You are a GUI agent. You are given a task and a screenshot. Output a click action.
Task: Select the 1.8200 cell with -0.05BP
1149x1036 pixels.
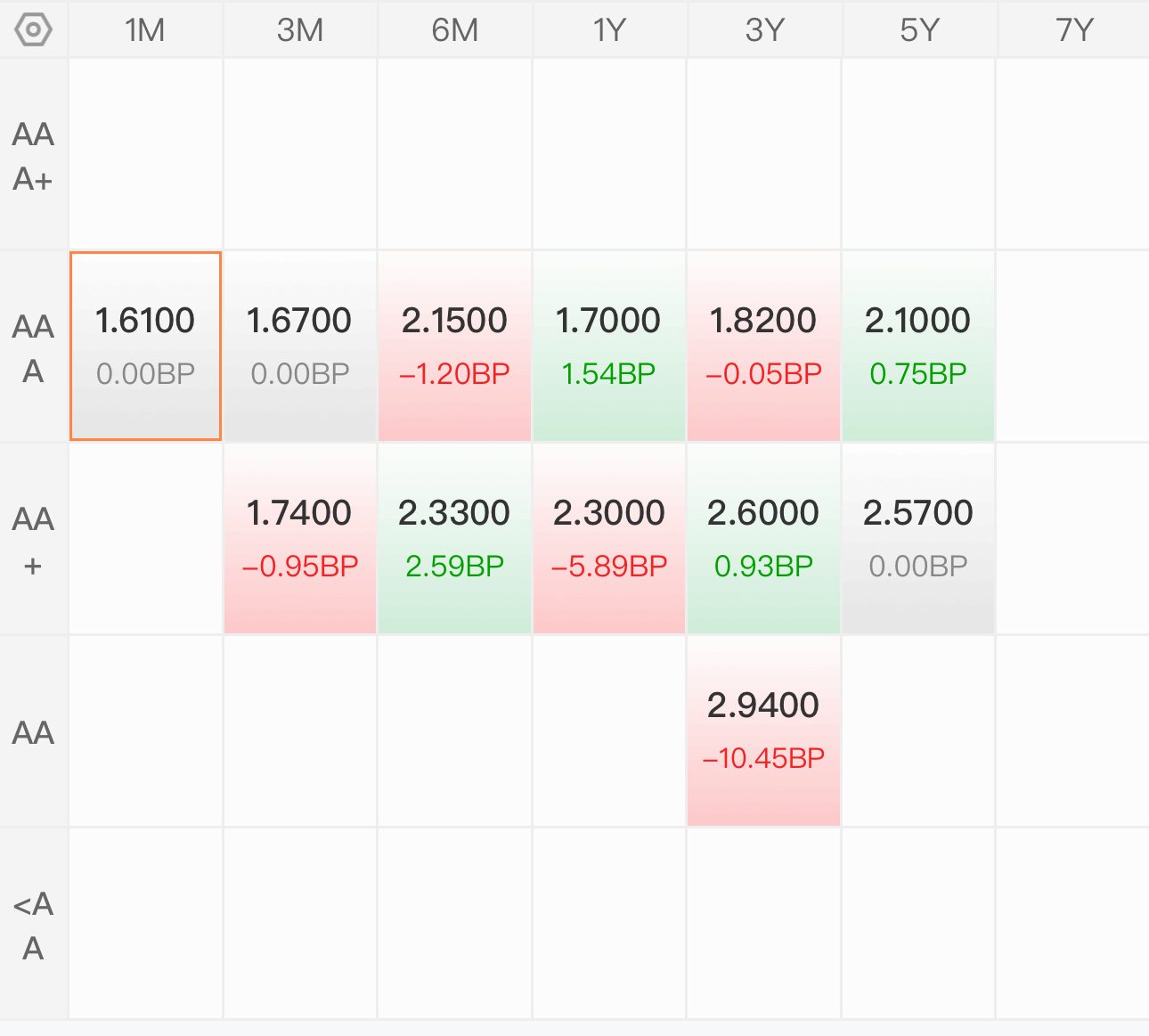click(x=763, y=346)
